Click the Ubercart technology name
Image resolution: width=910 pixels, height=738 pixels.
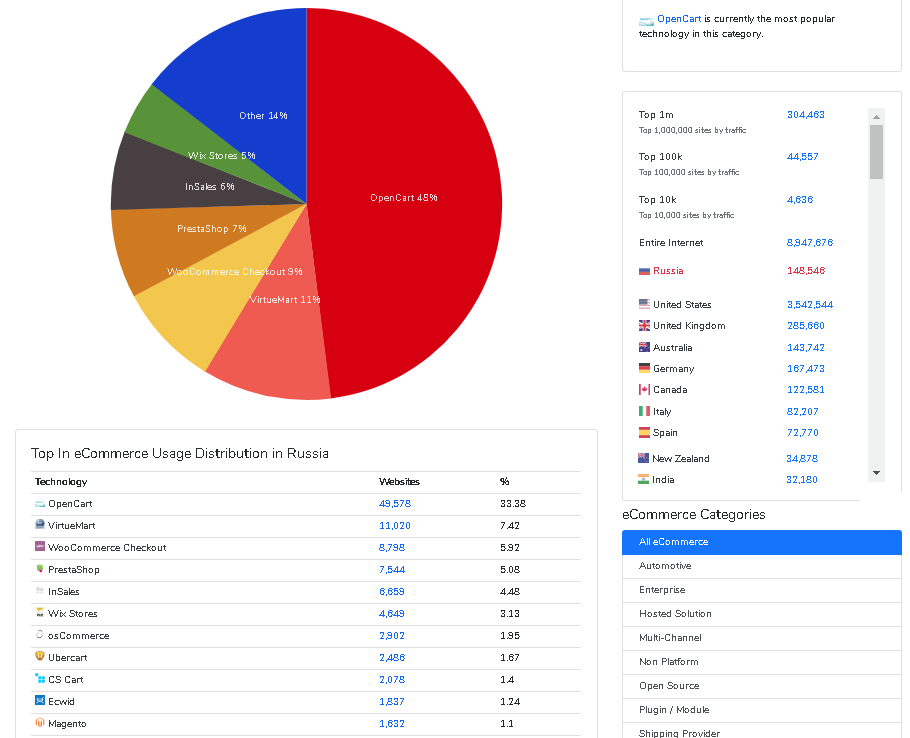point(67,657)
